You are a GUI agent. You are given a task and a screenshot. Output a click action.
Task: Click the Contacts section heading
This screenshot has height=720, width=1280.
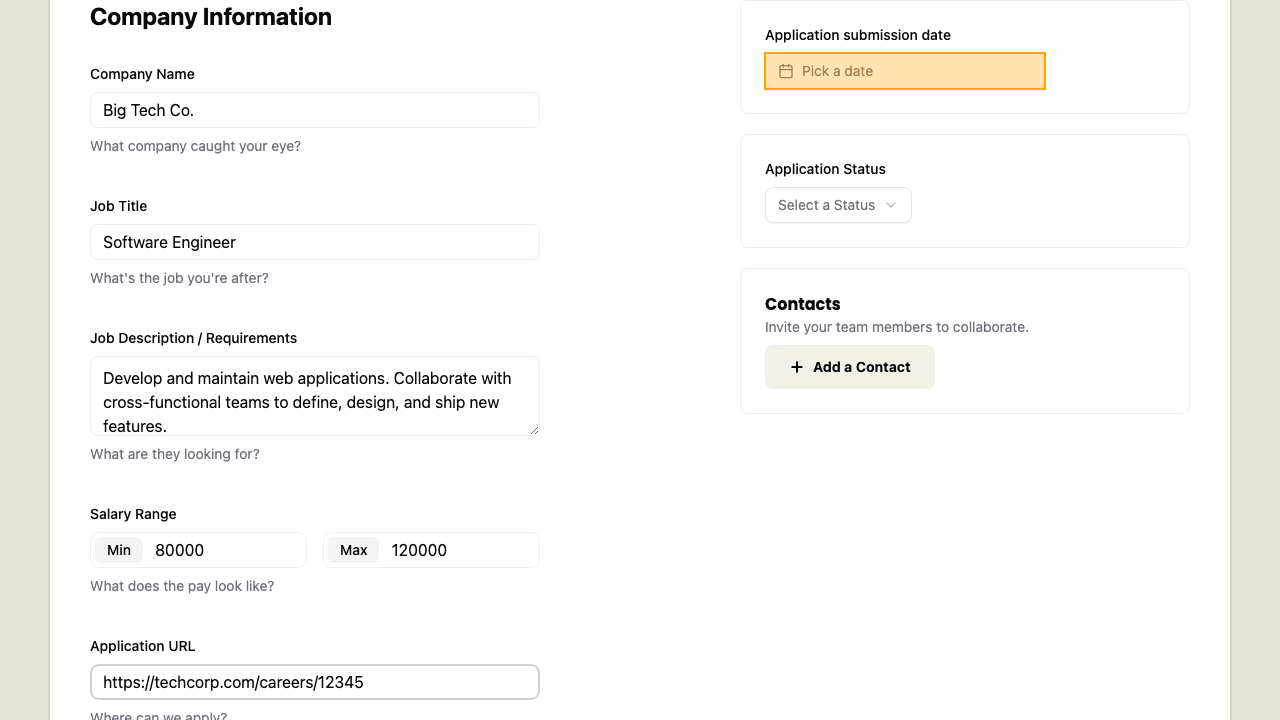pos(803,304)
